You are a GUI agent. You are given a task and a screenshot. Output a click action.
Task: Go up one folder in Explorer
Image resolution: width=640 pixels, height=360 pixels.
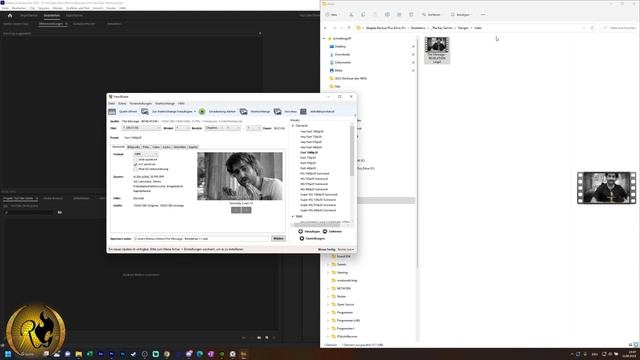(349, 28)
